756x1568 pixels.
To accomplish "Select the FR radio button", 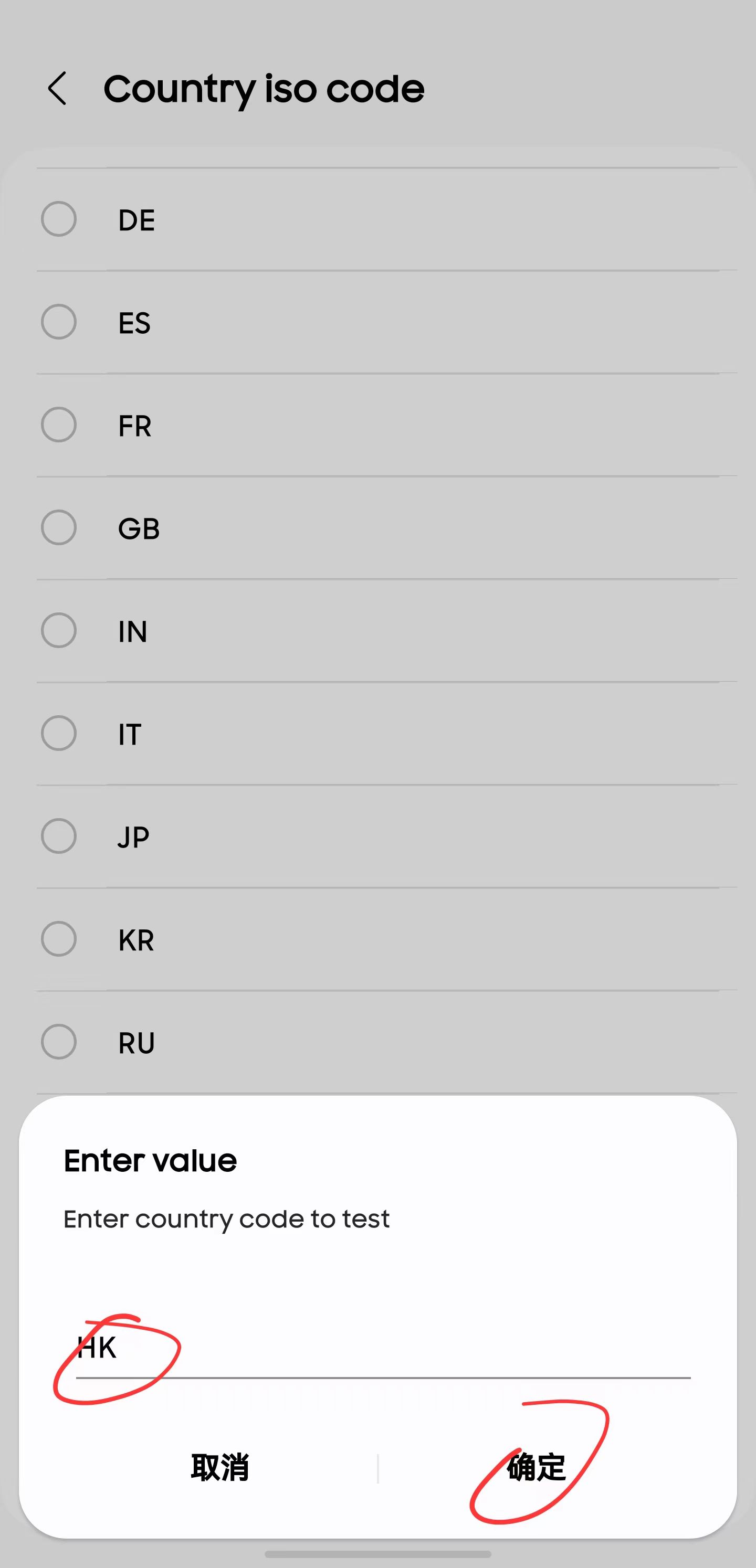I will [x=58, y=425].
